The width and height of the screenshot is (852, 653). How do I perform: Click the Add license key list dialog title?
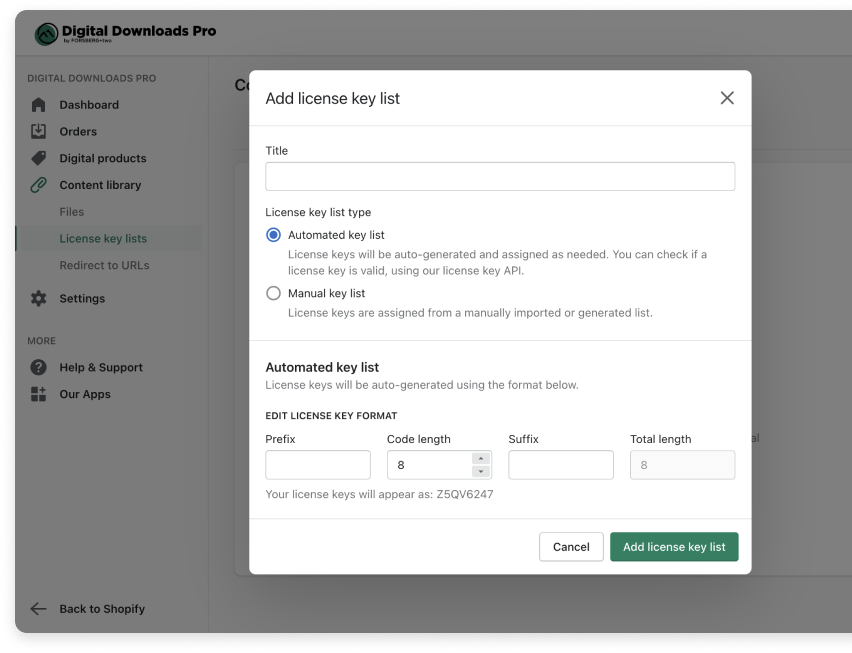tap(333, 98)
